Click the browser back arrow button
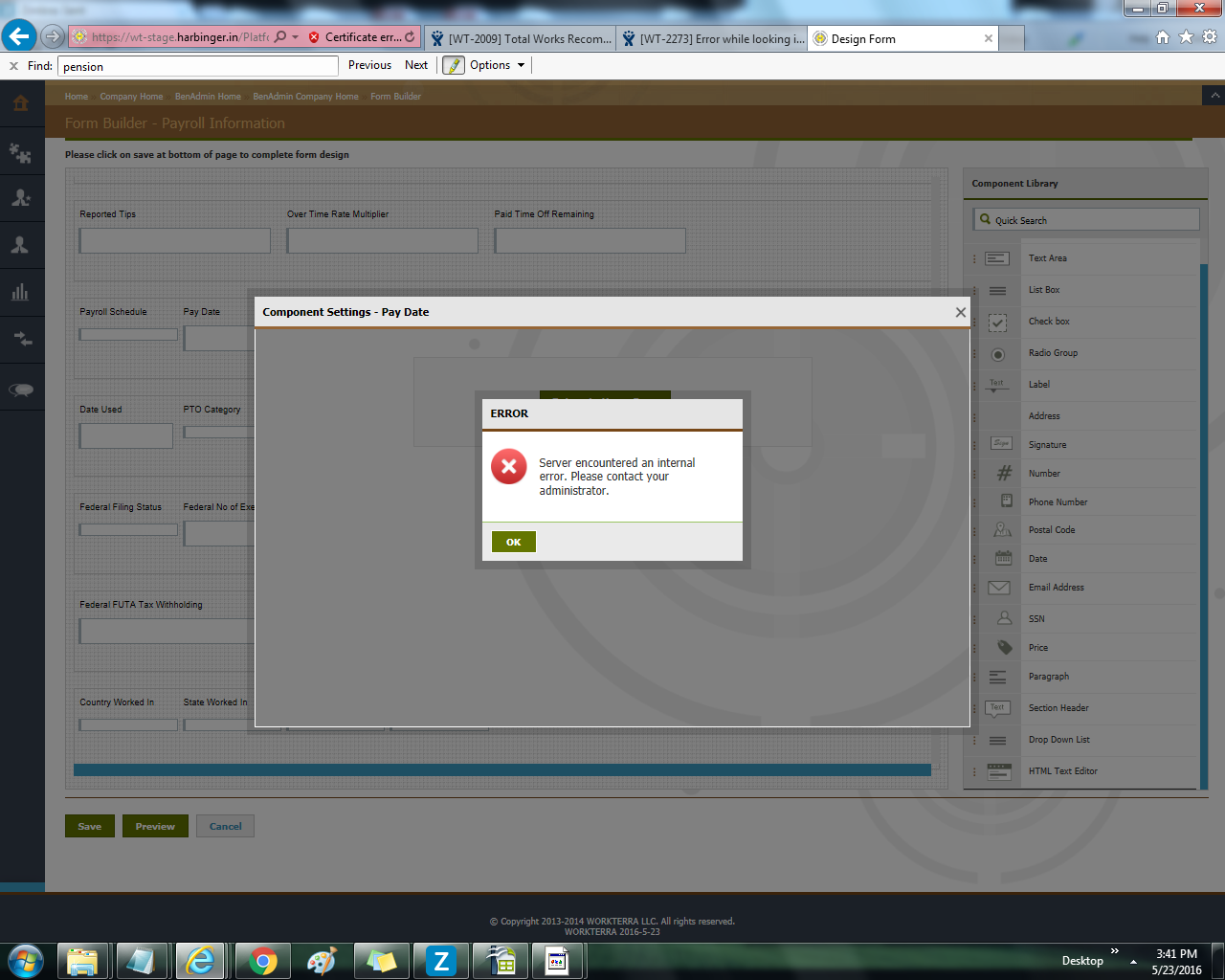This screenshot has height=980, width=1225. (19, 37)
